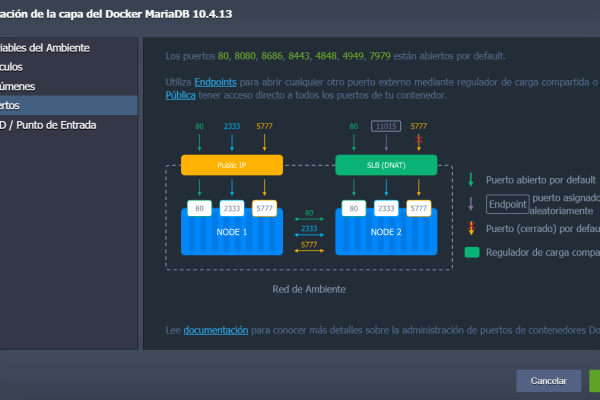This screenshot has width=600, height=400.
Task: Click port 2333 box on NODE 2
Action: click(386, 208)
